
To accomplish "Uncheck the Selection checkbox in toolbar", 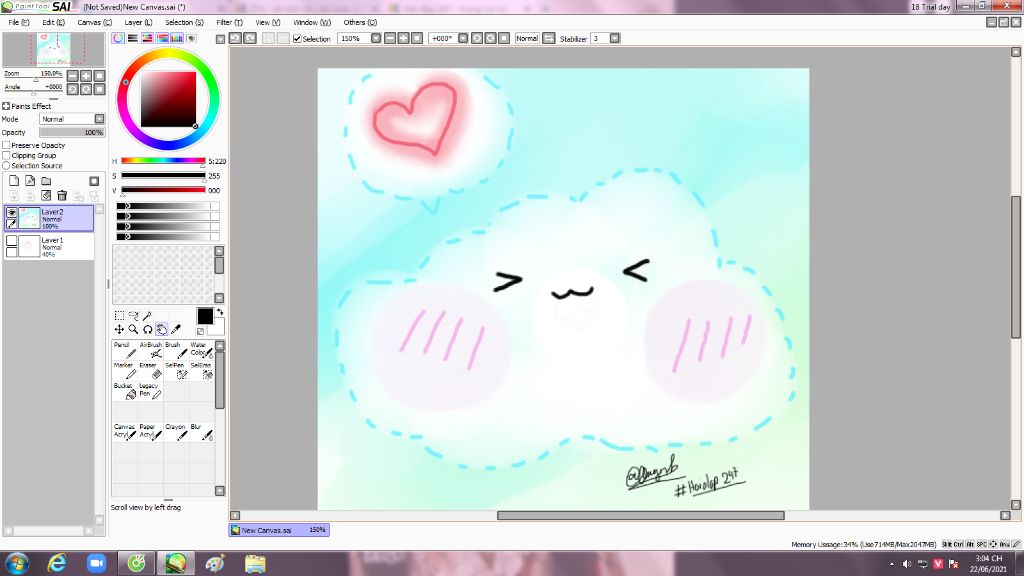I will (x=297, y=39).
